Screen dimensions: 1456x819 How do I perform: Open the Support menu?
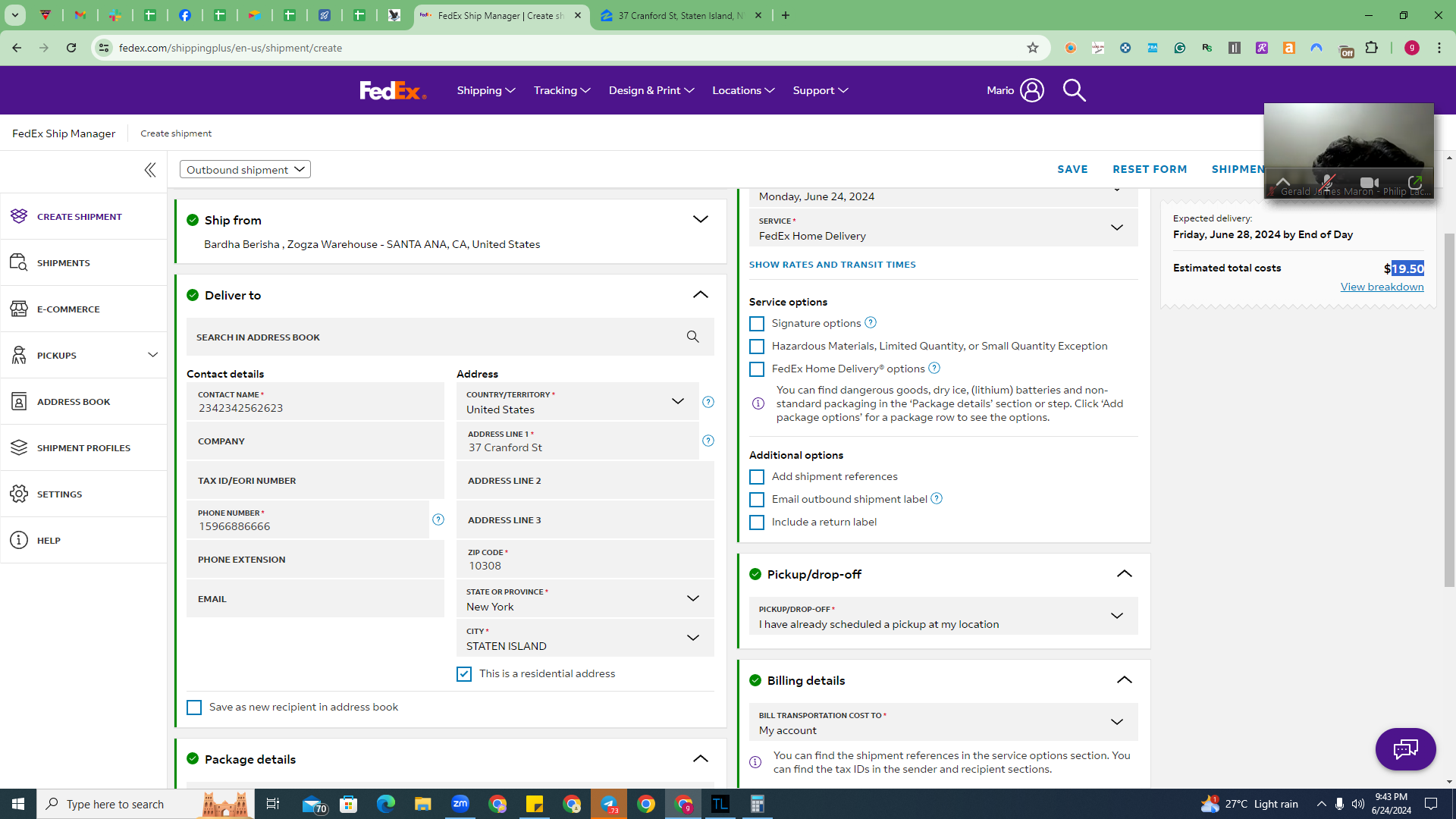[821, 90]
